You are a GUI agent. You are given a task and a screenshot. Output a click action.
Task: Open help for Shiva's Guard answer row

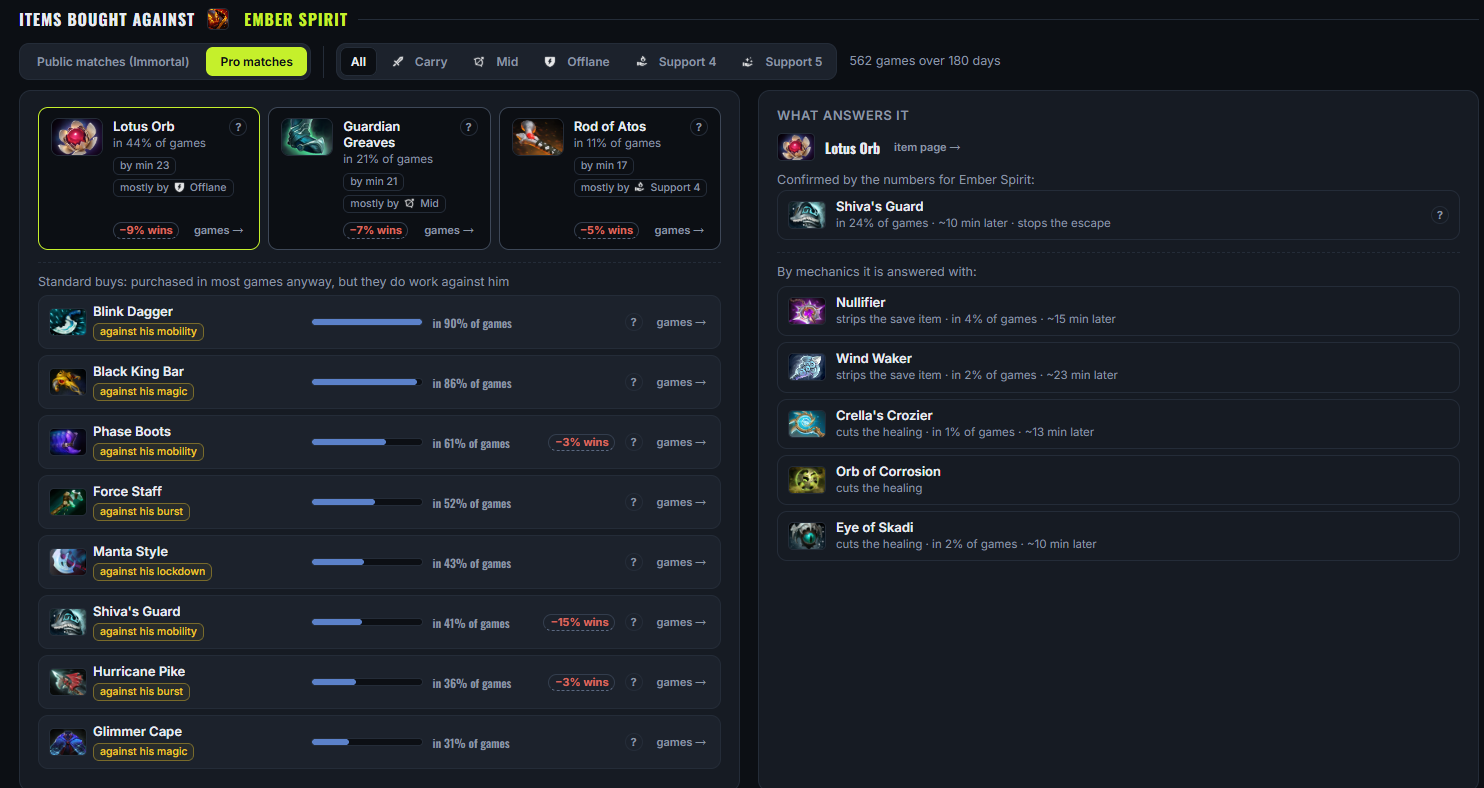[1439, 215]
